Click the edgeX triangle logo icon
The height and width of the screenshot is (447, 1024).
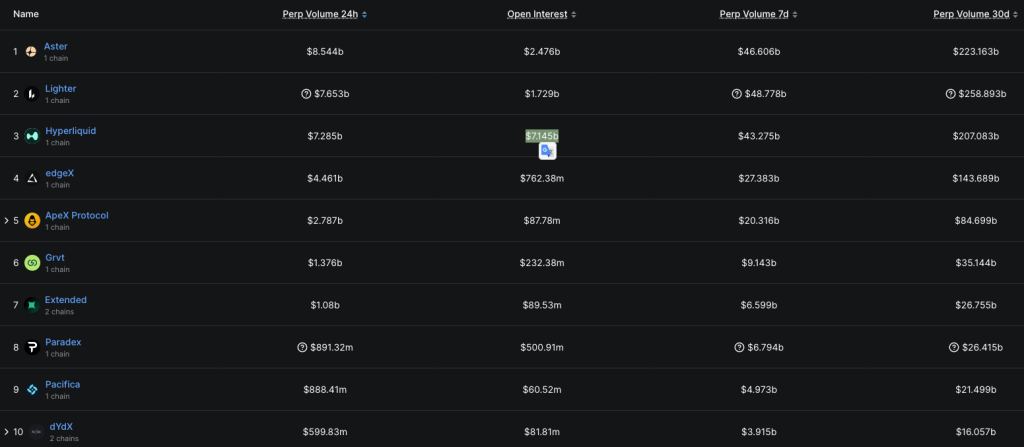32,178
